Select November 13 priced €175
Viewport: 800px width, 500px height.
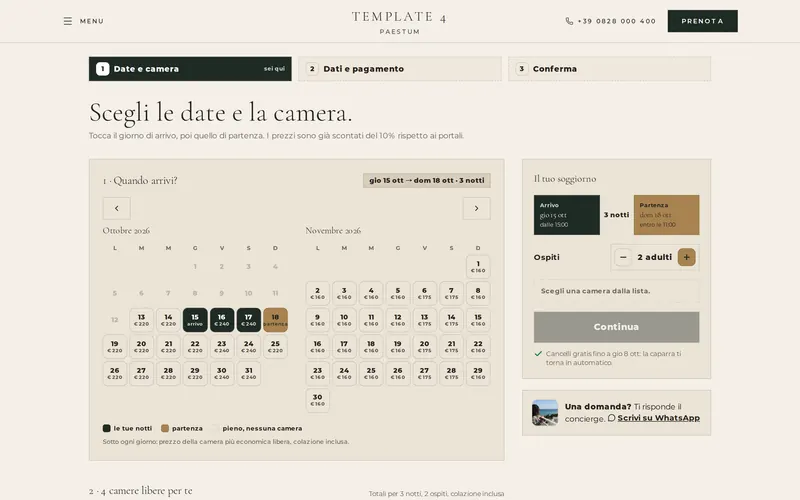(x=424, y=320)
